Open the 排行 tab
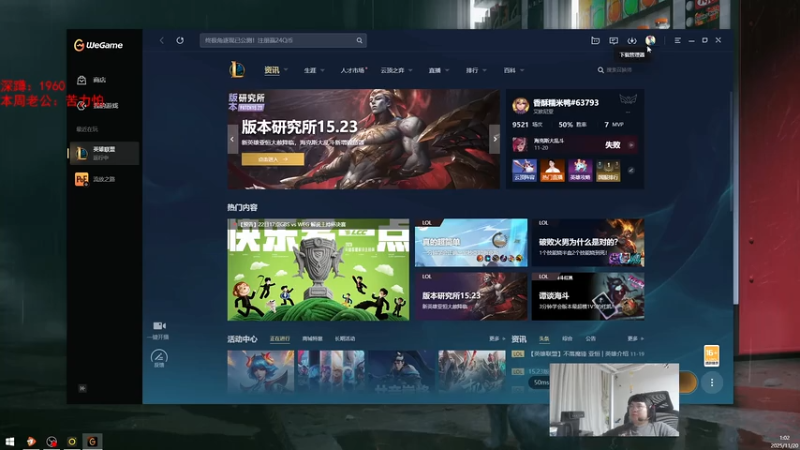The image size is (800, 450). pyautogui.click(x=472, y=70)
